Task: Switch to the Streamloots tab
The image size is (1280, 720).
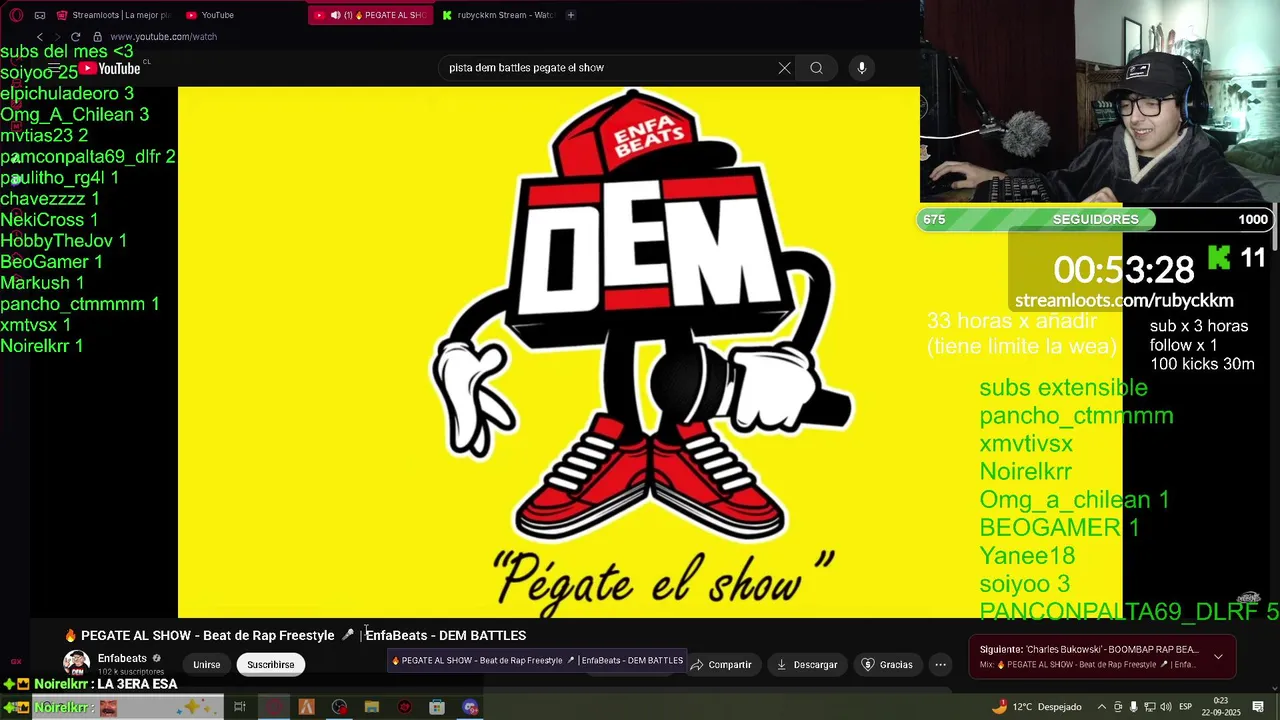Action: coord(114,15)
